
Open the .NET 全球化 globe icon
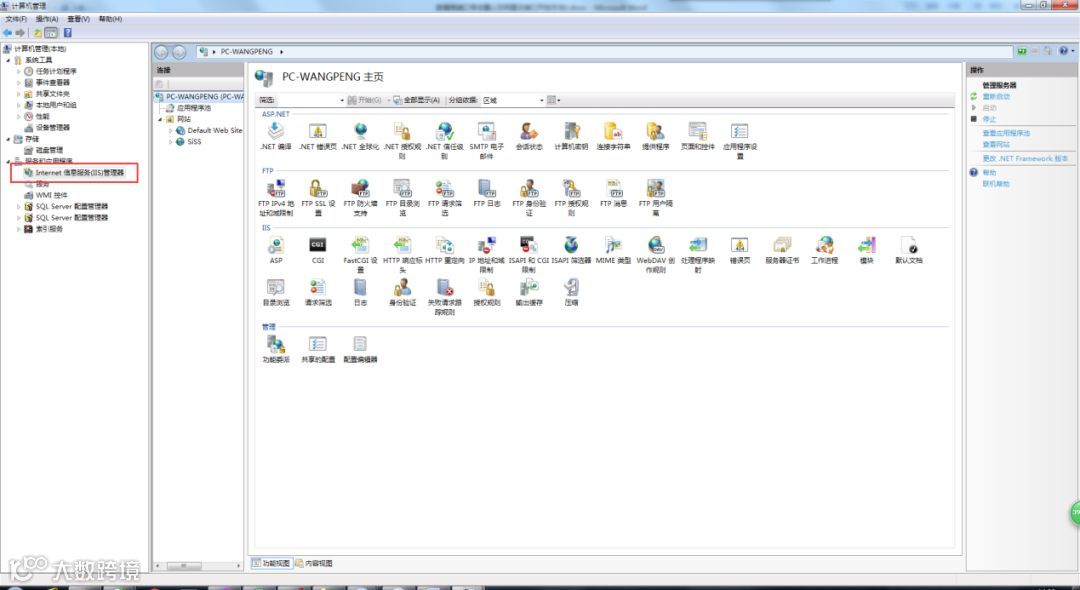coord(360,131)
